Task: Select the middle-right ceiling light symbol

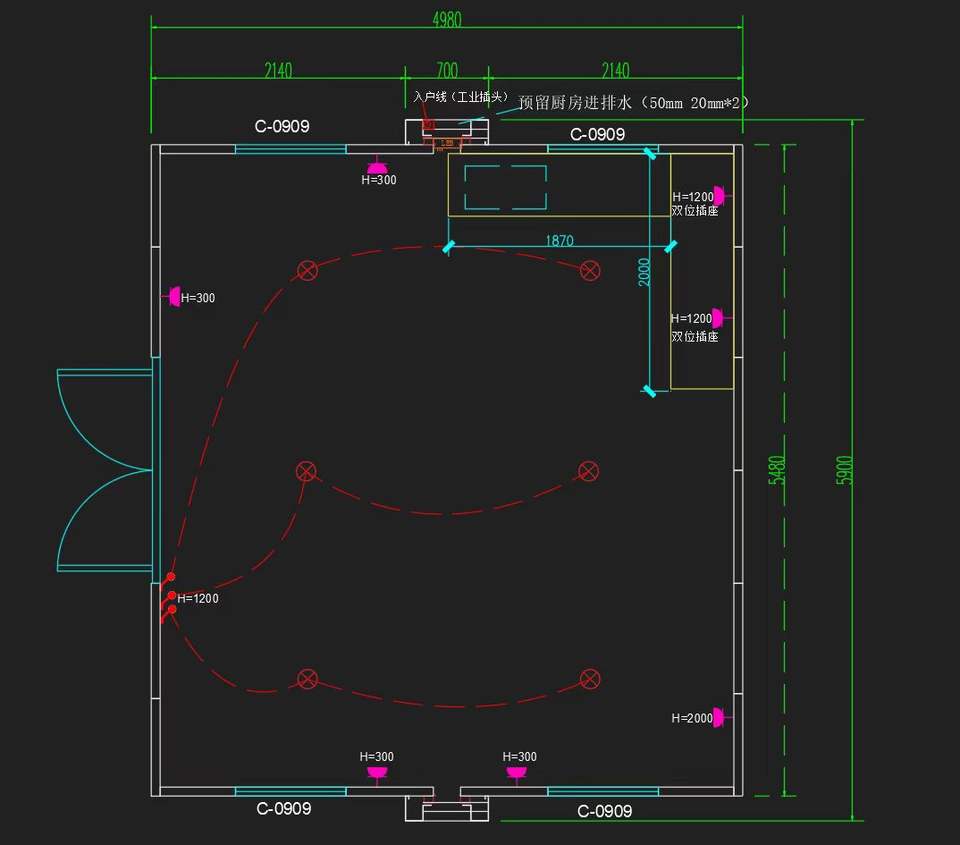Action: pyautogui.click(x=589, y=470)
